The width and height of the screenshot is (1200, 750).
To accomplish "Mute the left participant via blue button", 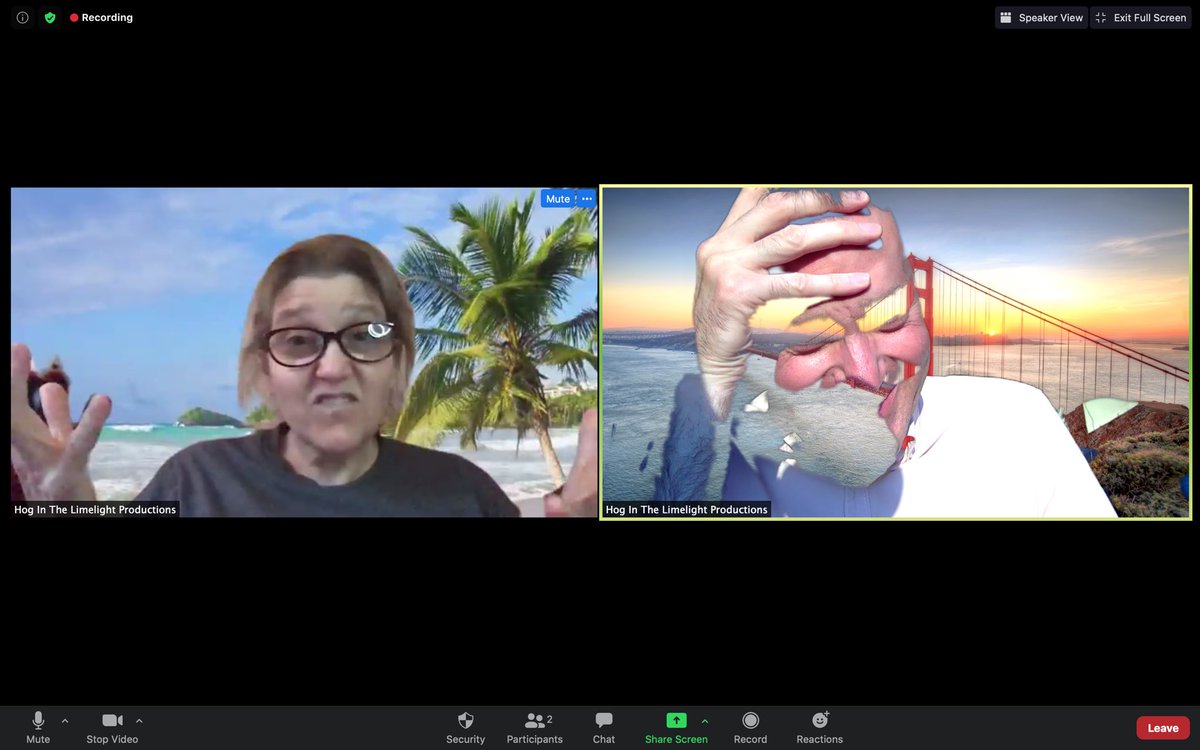I will (558, 199).
